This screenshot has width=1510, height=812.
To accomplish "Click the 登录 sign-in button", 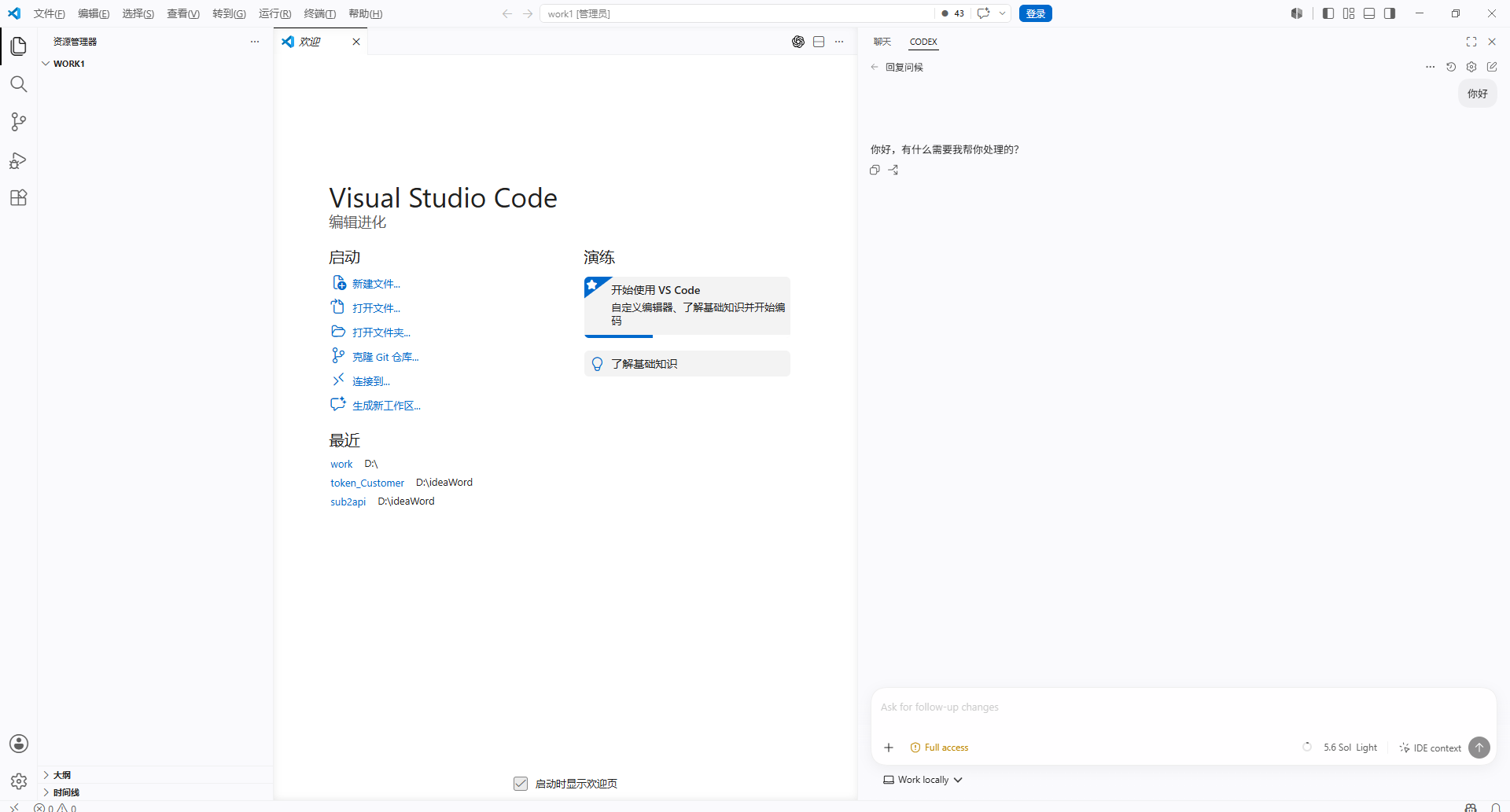I will [1036, 13].
